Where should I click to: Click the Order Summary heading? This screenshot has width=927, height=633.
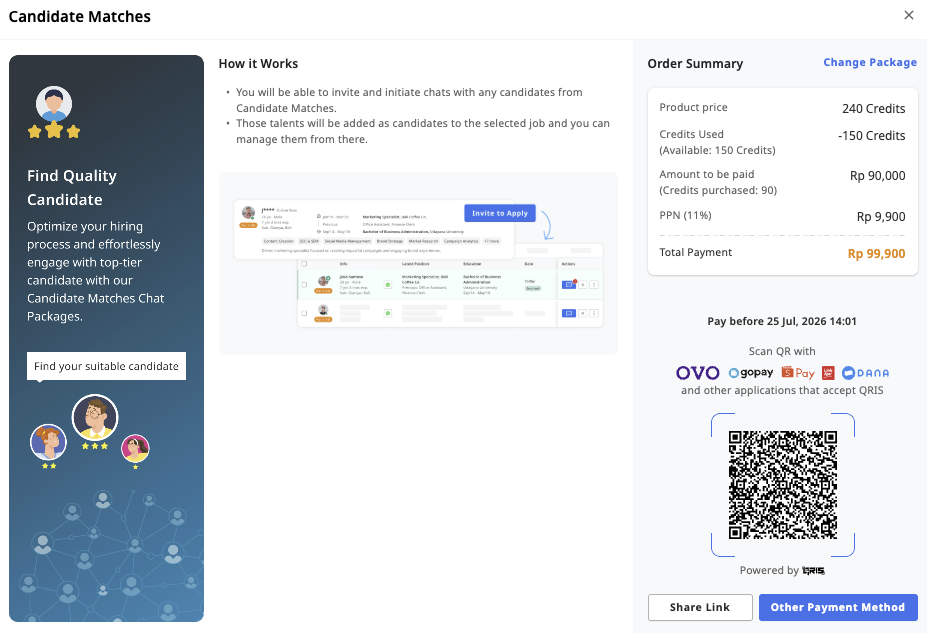point(695,64)
